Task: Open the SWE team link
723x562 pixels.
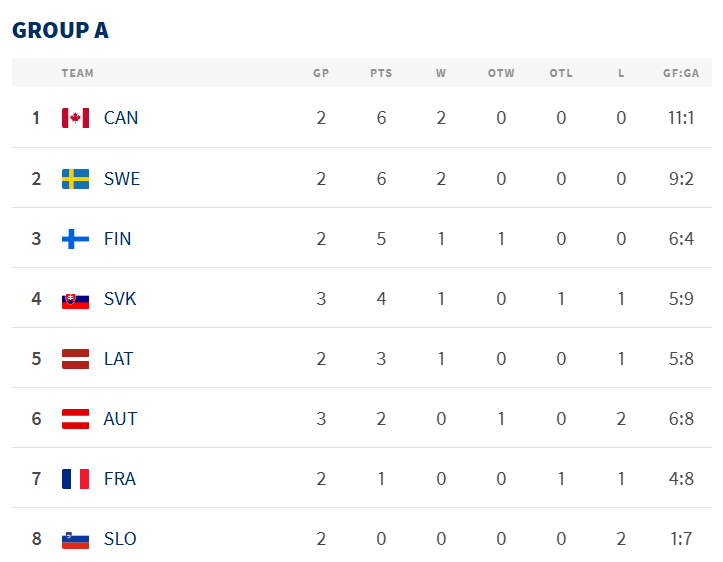Action: click(x=122, y=179)
